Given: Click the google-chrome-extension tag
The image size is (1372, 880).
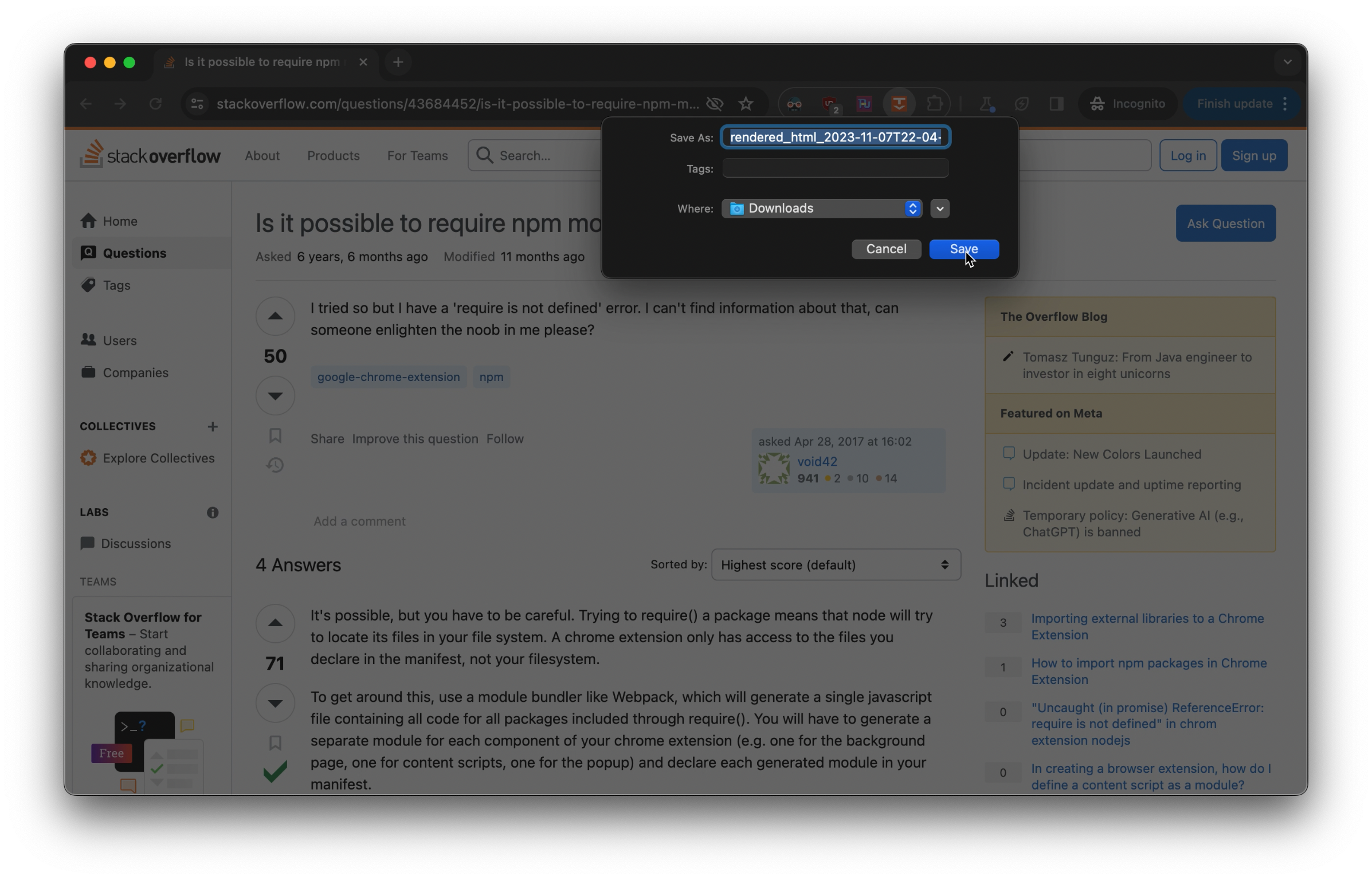Looking at the screenshot, I should [389, 377].
